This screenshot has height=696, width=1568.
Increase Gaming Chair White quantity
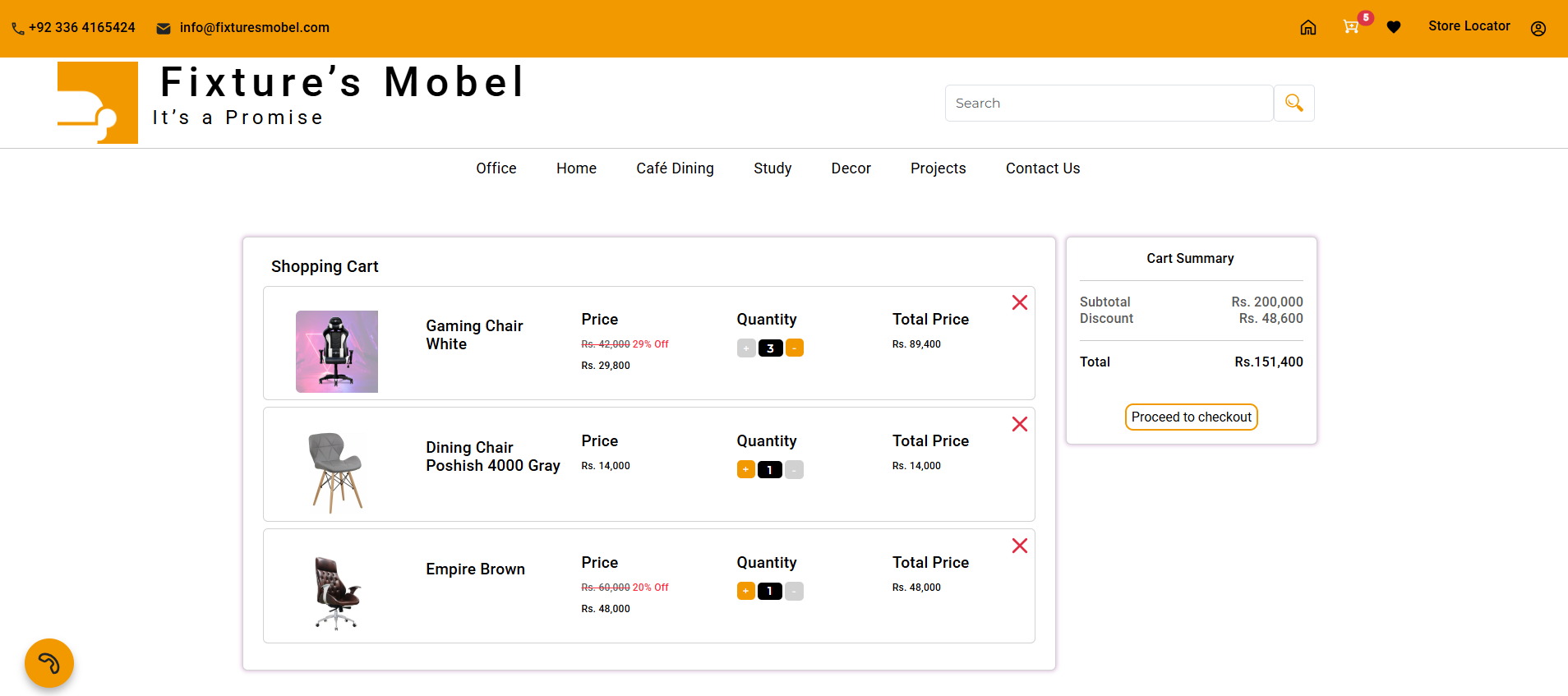(x=746, y=348)
